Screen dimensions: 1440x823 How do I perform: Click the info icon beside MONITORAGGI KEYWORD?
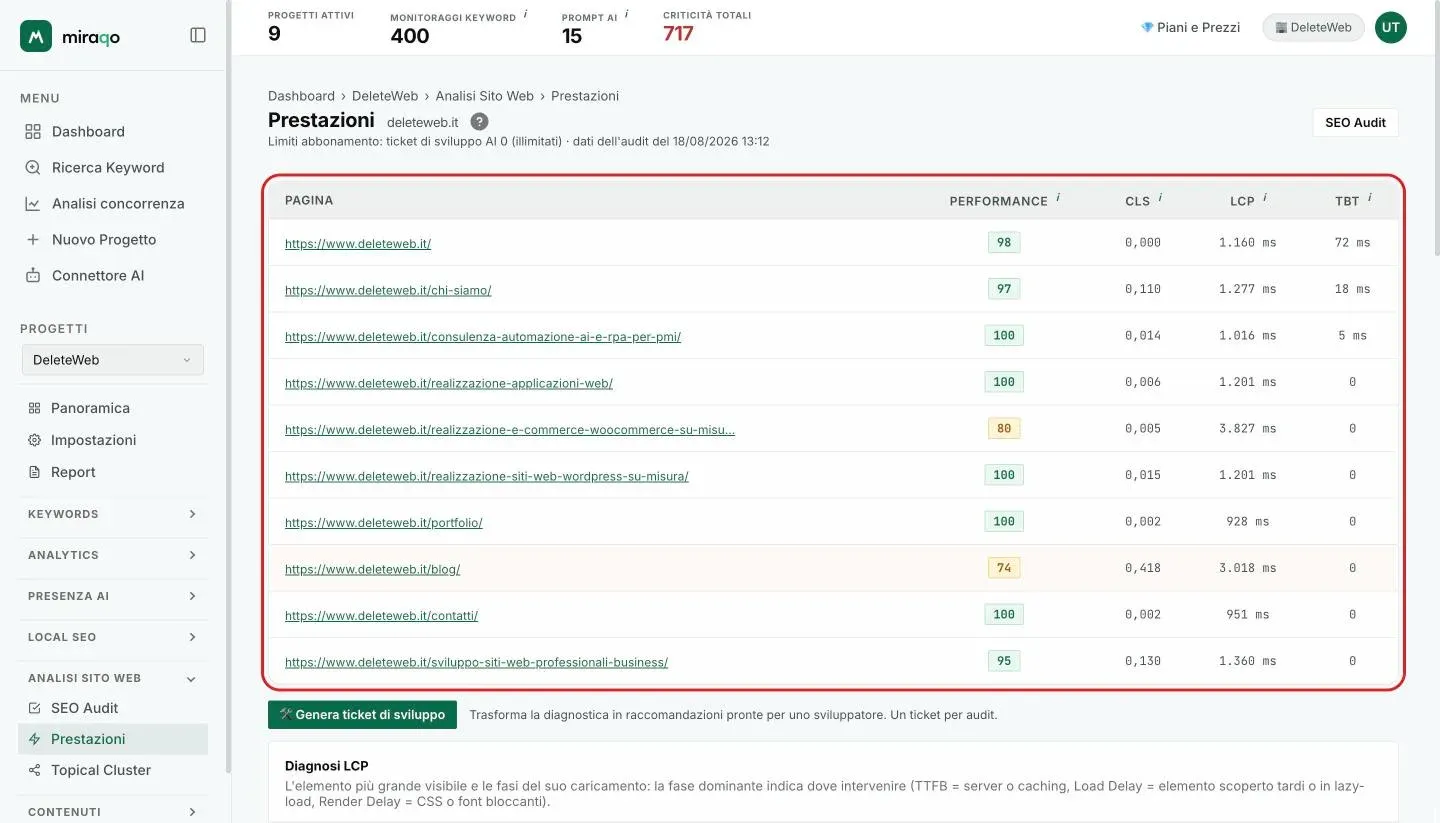coord(525,15)
